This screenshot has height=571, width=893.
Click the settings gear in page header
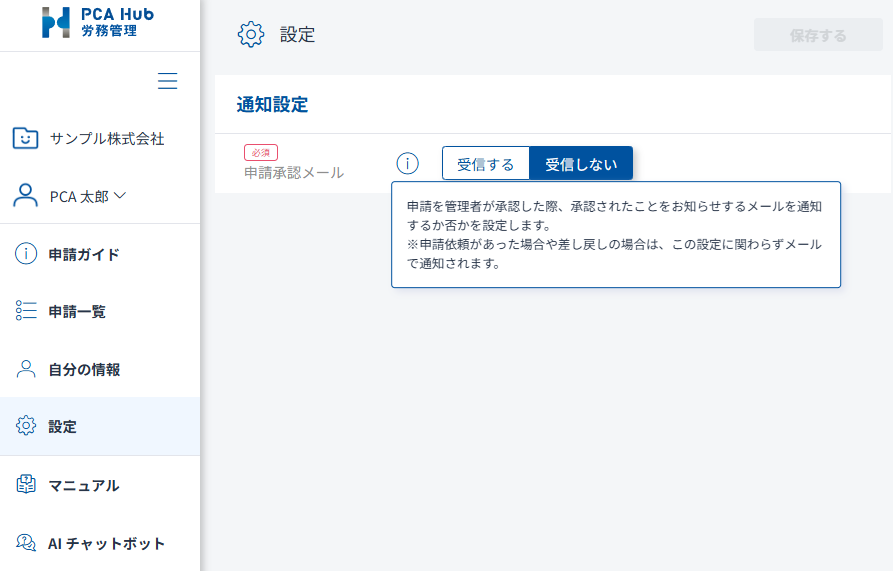pyautogui.click(x=250, y=34)
